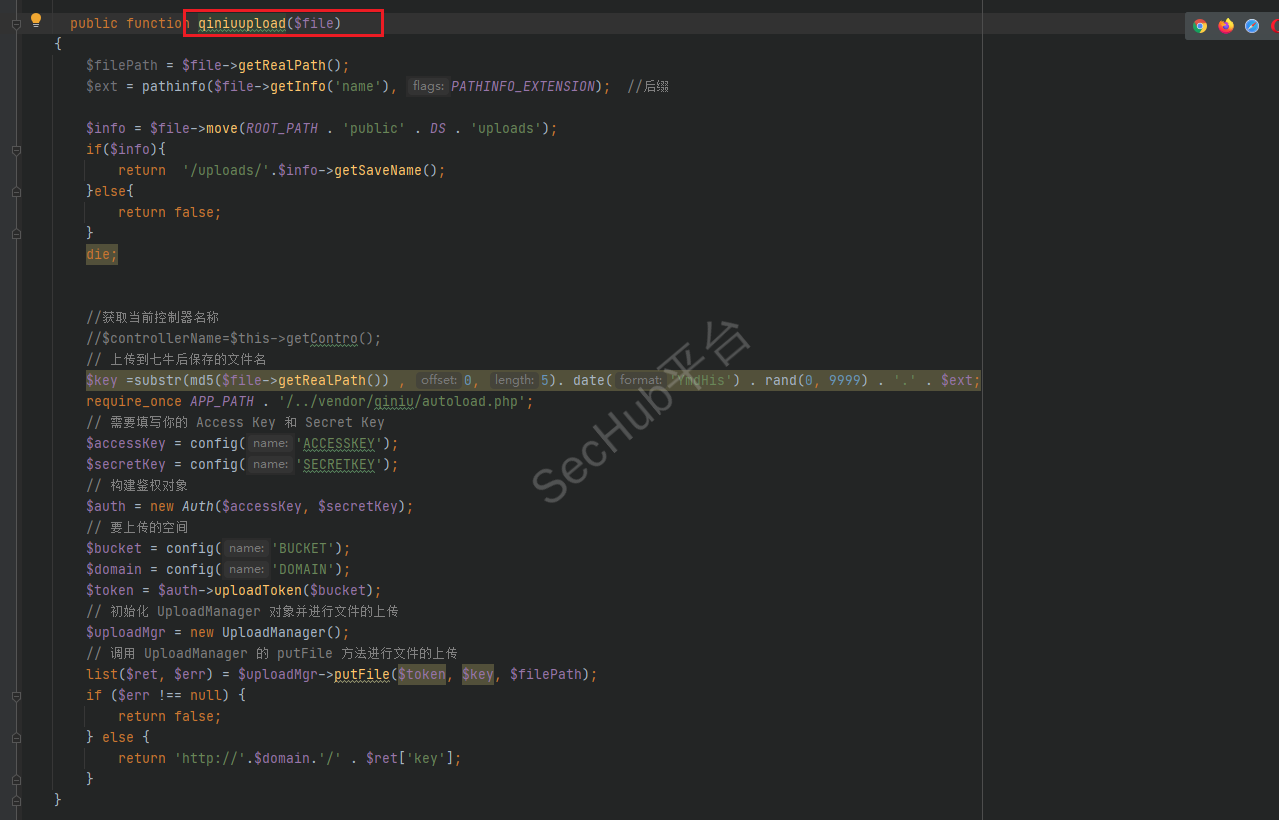
Task: Fold the '} else {' block near the bottom
Action: coord(16,738)
